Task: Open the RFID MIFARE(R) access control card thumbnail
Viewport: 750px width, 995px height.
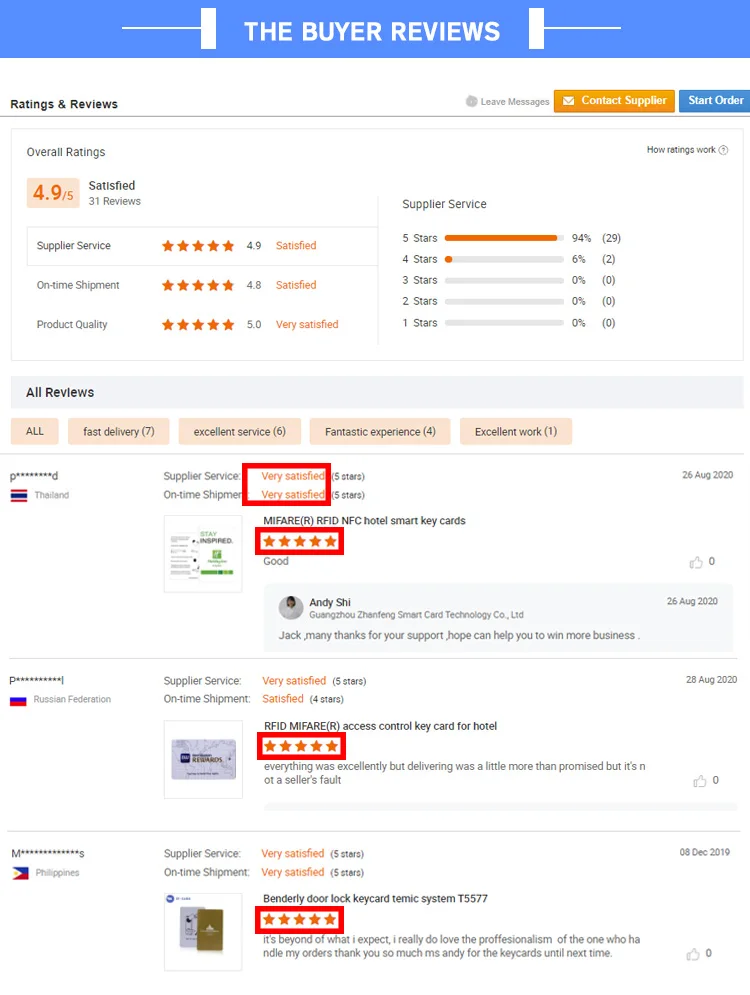Action: pos(203,760)
